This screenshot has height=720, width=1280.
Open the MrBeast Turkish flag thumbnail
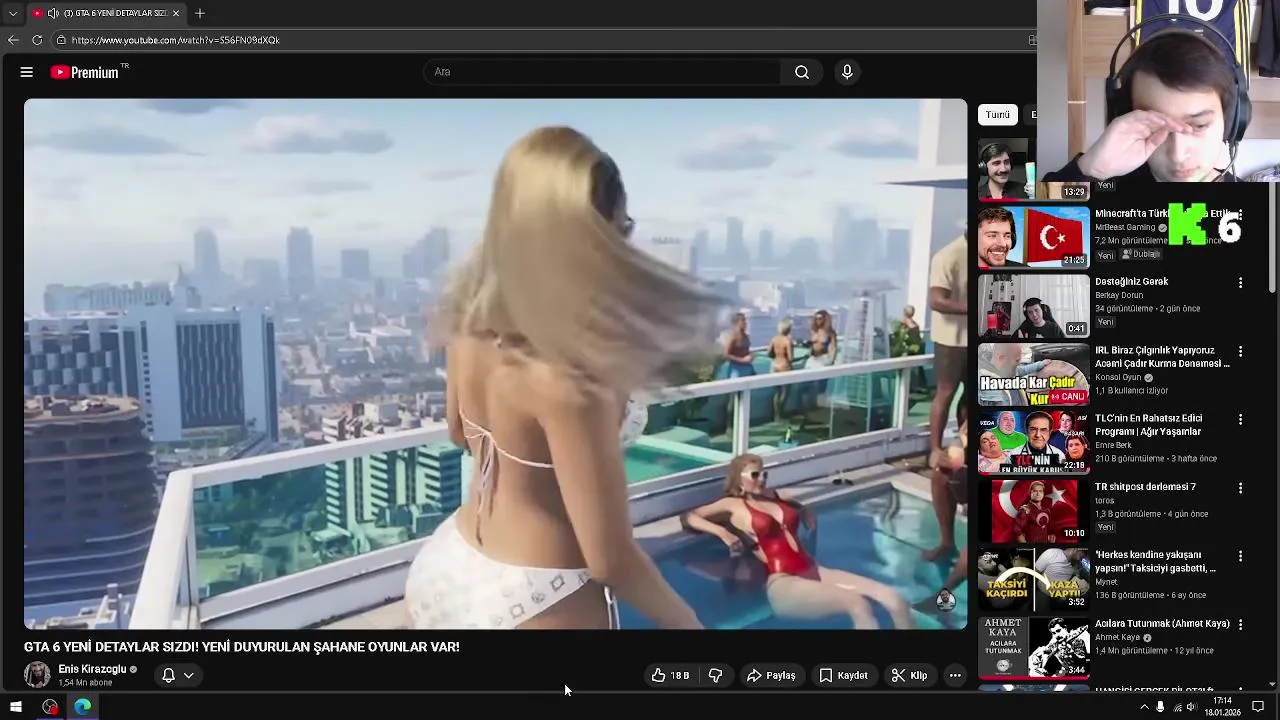pos(1034,238)
